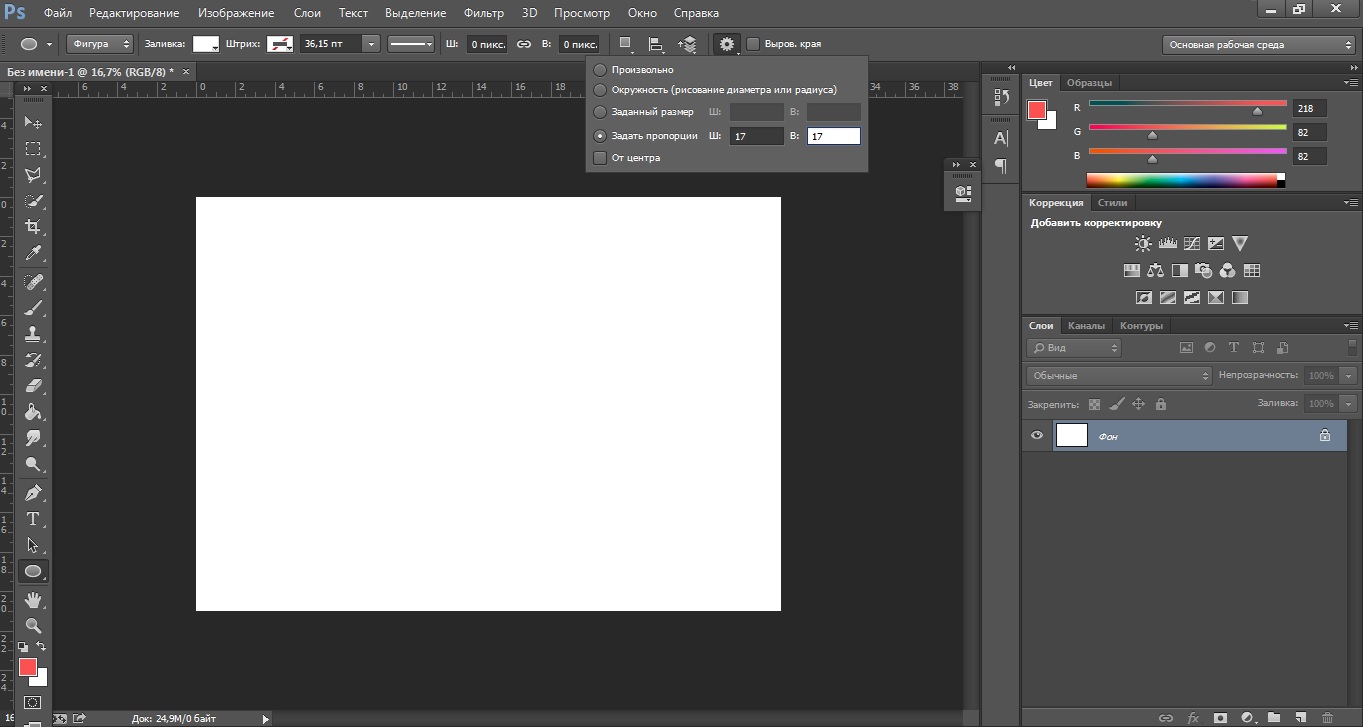Select the Clone Stamp tool
The image size is (1363, 727).
click(x=33, y=333)
